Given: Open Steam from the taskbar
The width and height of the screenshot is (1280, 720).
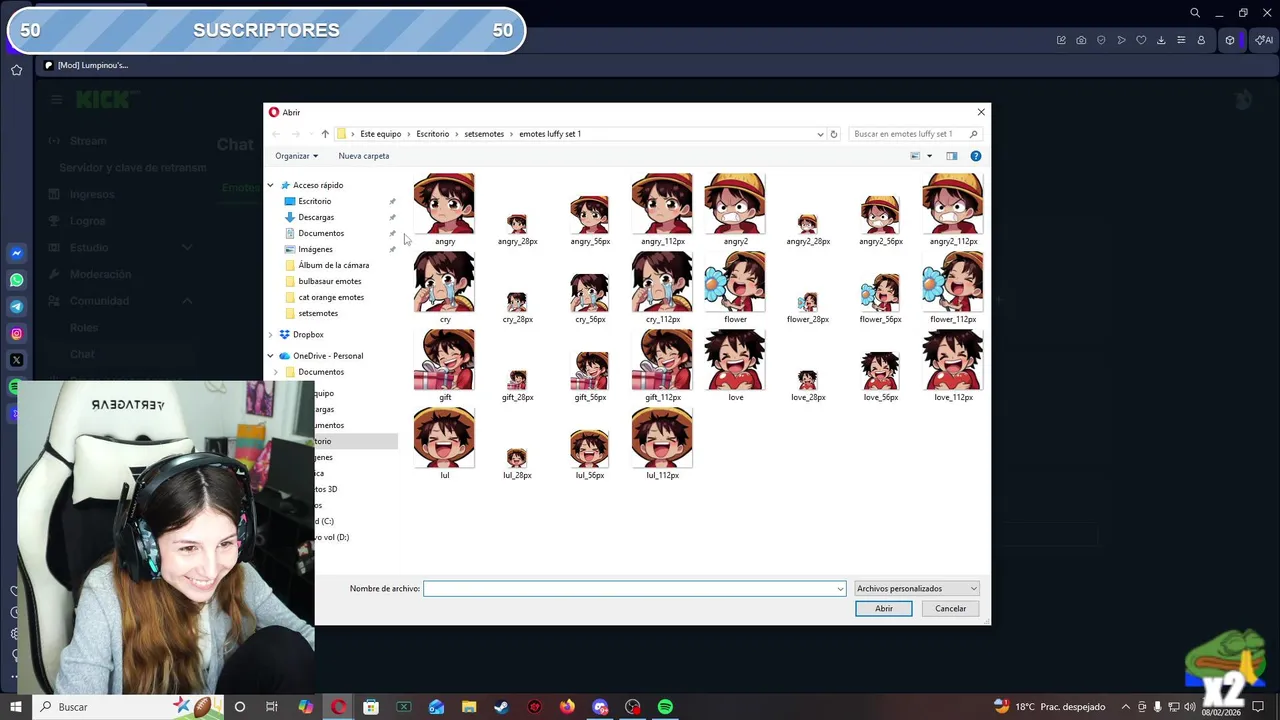Looking at the screenshot, I should pyautogui.click(x=501, y=707).
